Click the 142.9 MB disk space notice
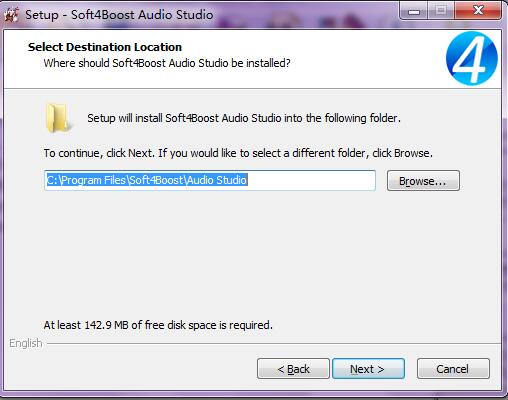The image size is (508, 400). (x=158, y=325)
